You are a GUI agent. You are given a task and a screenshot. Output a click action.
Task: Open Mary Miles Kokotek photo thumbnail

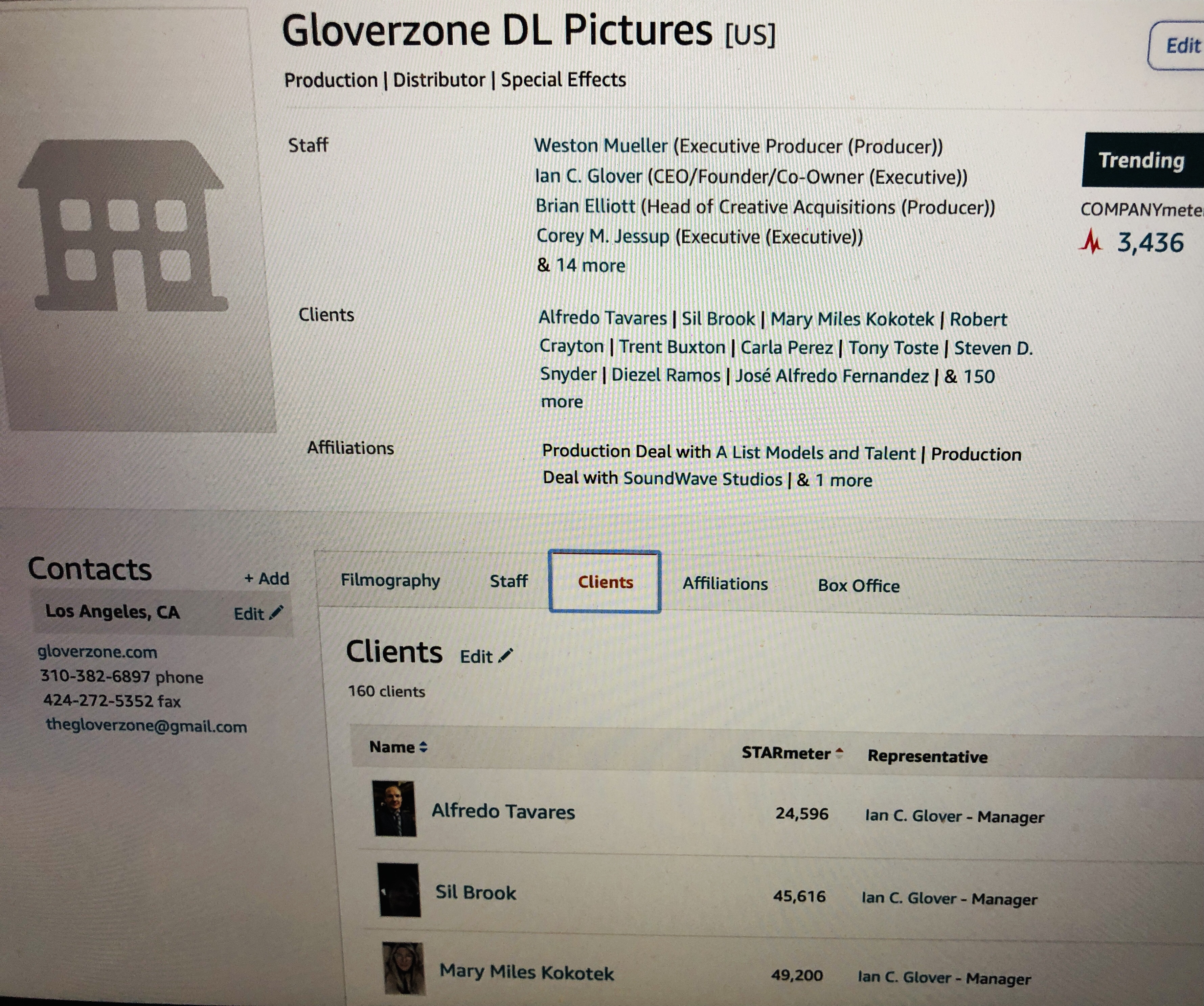point(404,969)
